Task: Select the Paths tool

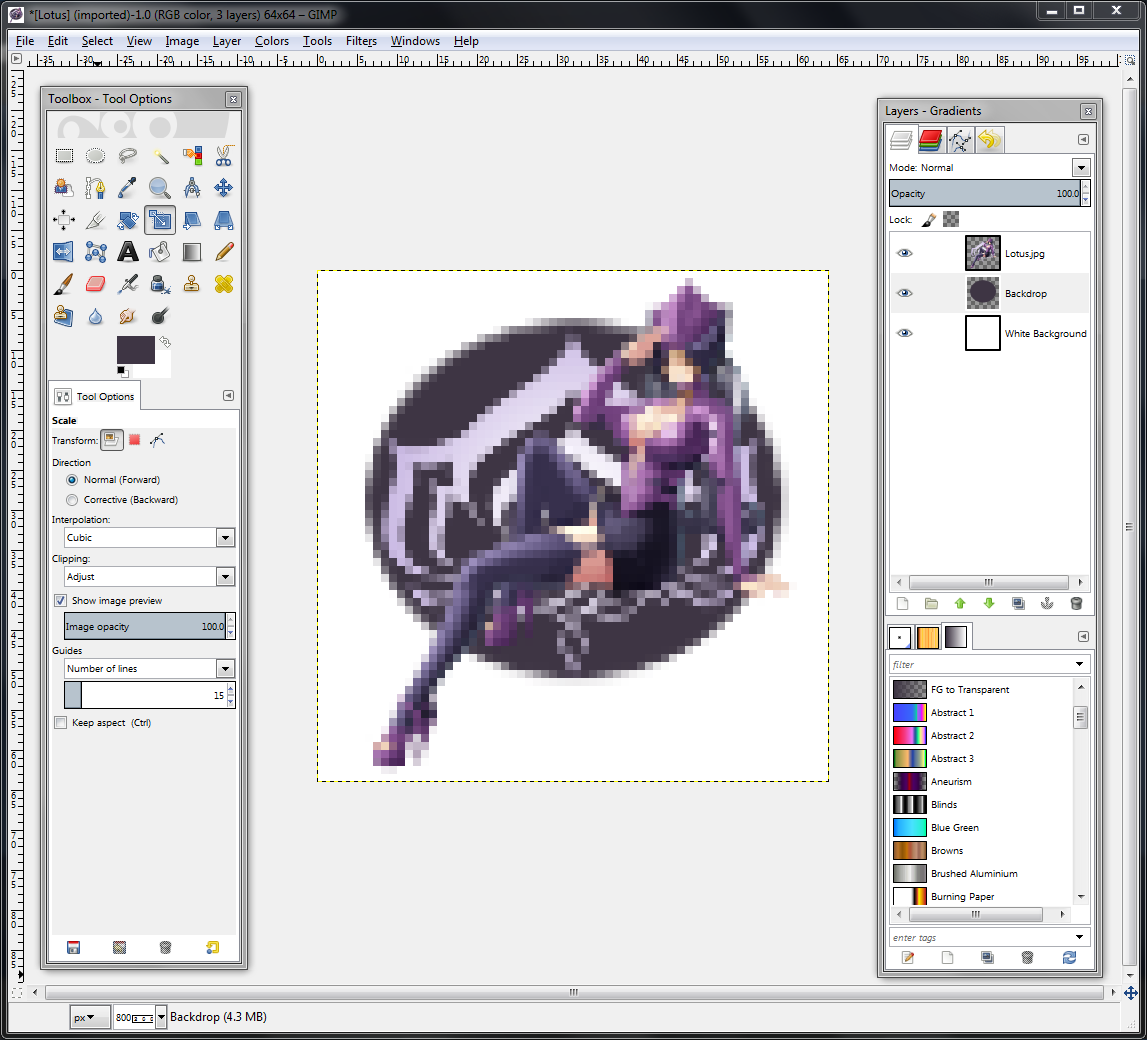Action: [96, 188]
